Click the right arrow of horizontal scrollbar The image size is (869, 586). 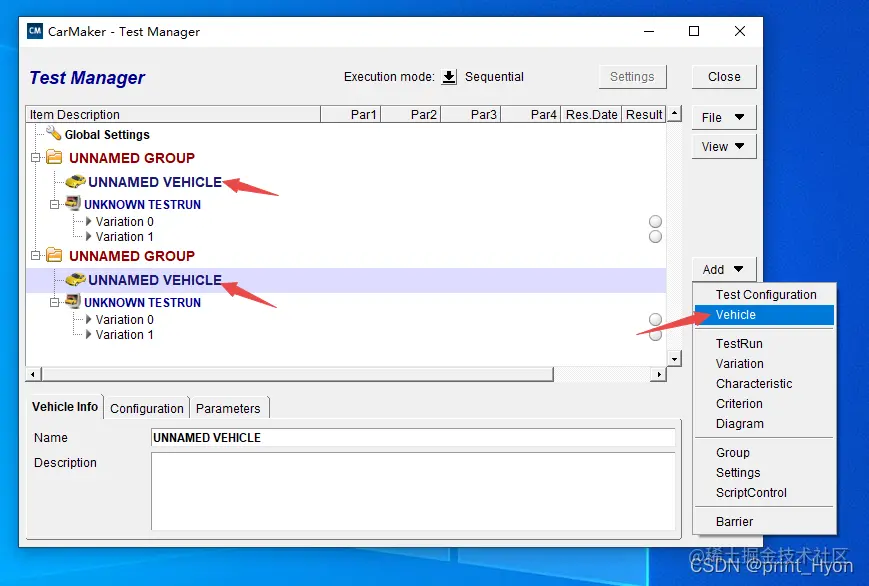[659, 374]
